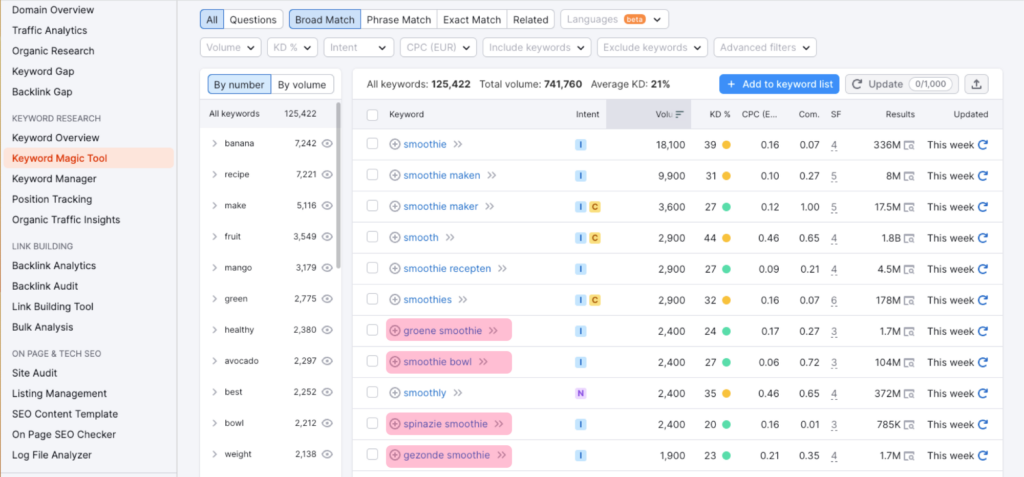The width and height of the screenshot is (1024, 477).
Task: Toggle eye icon for avocado group
Action: point(327,361)
